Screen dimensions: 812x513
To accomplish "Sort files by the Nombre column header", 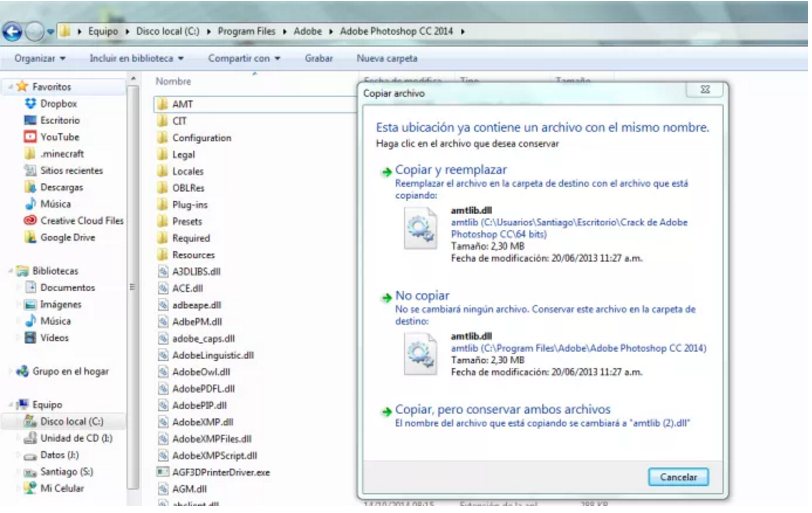I will tap(173, 81).
